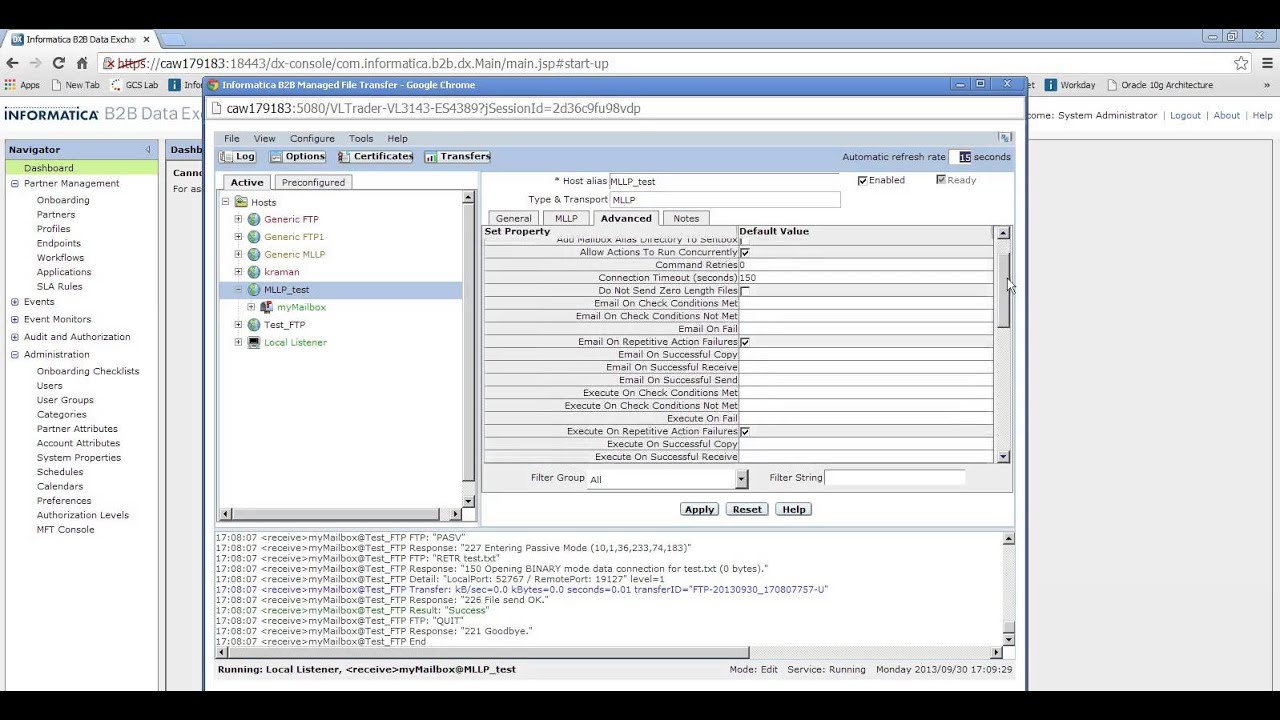Open Dashboard in the Navigator
The height and width of the screenshot is (720, 1280).
48,168
